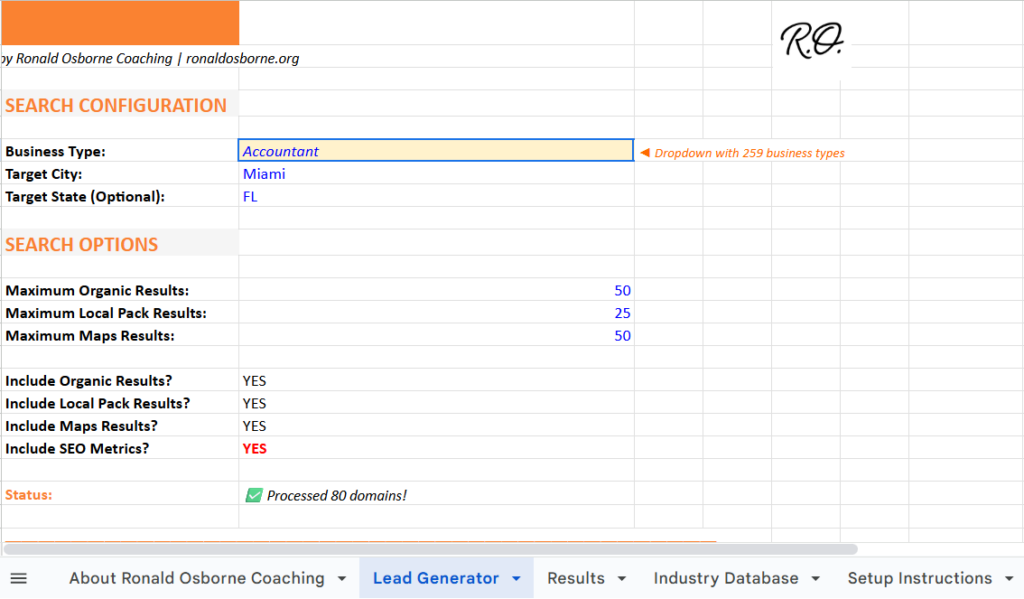1024x599 pixels.
Task: Open the all-sheets hamburger menu
Action: click(18, 578)
